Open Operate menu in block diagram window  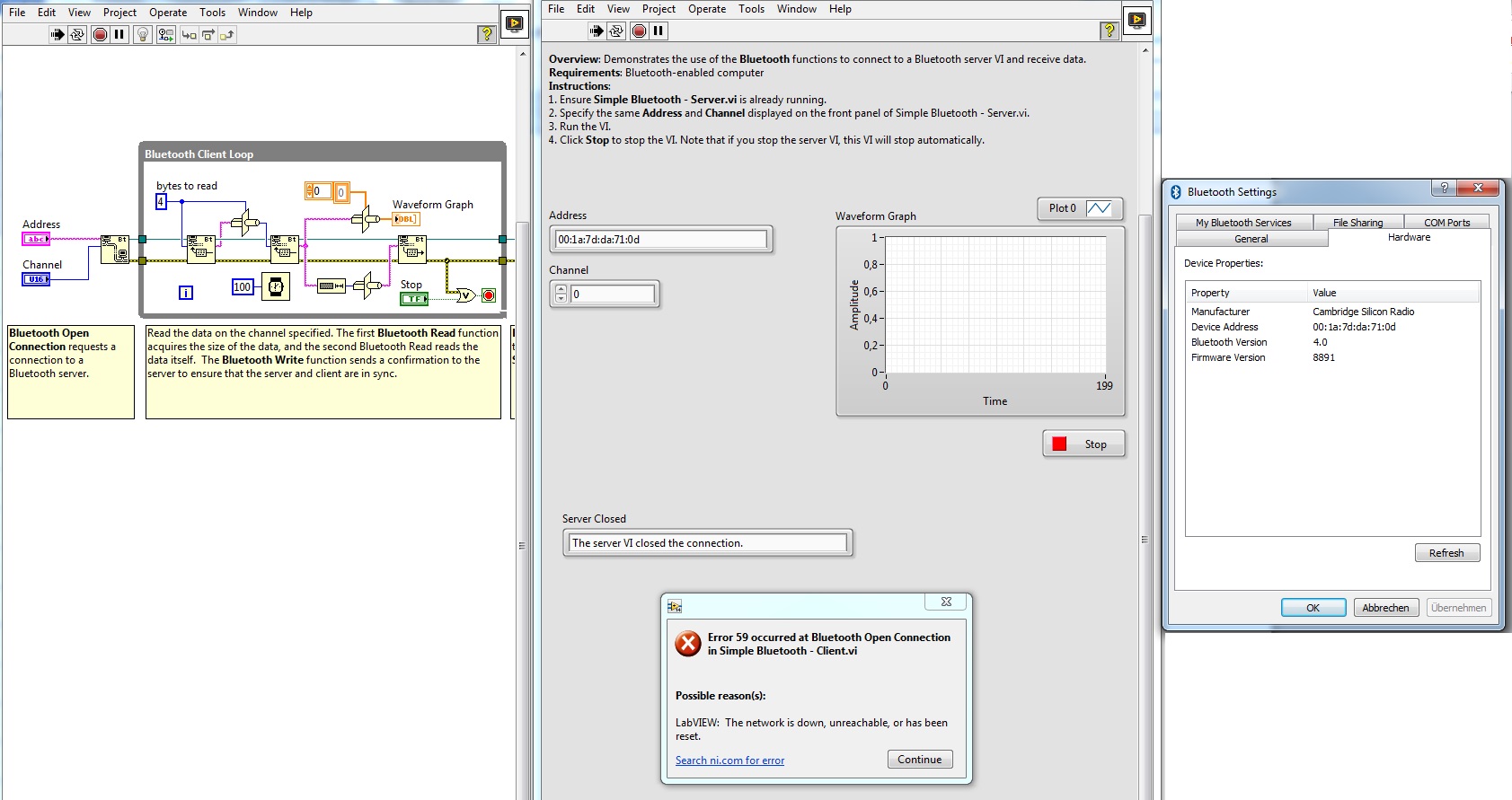[168, 13]
